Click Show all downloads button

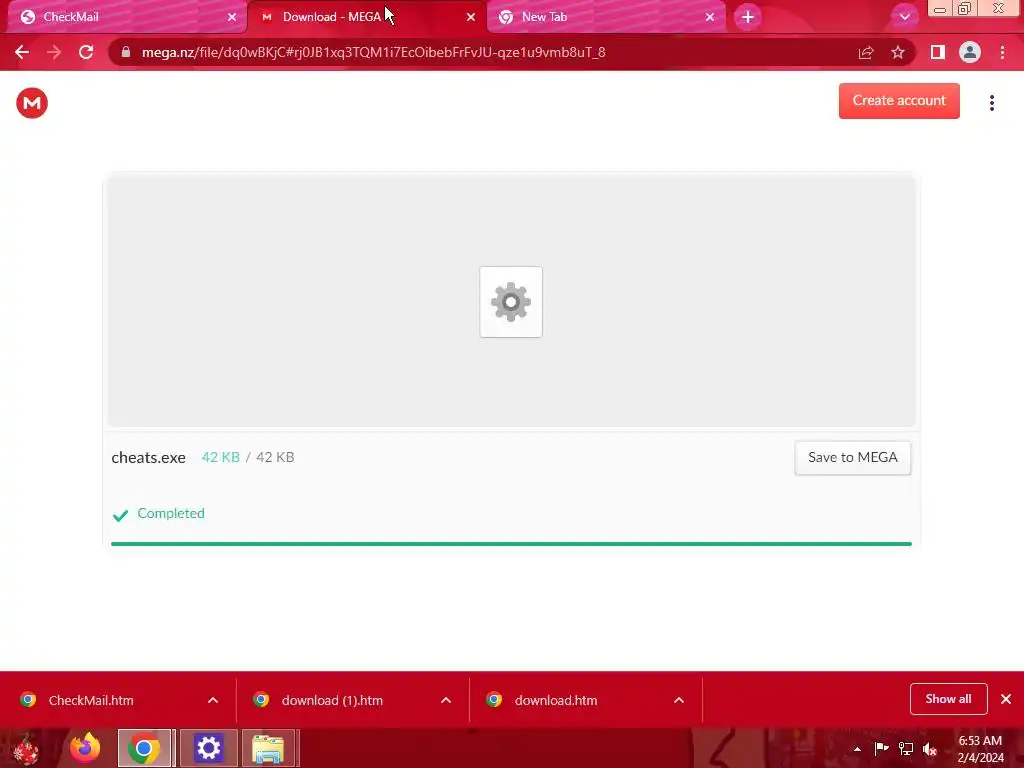pos(948,699)
